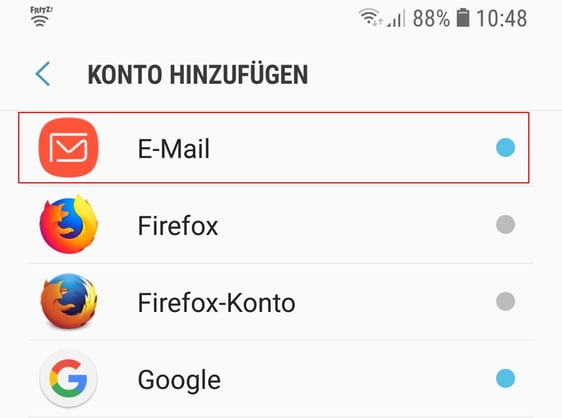Tap the orange E-Mail envelope icon
This screenshot has width=562, height=418.
coord(68,147)
